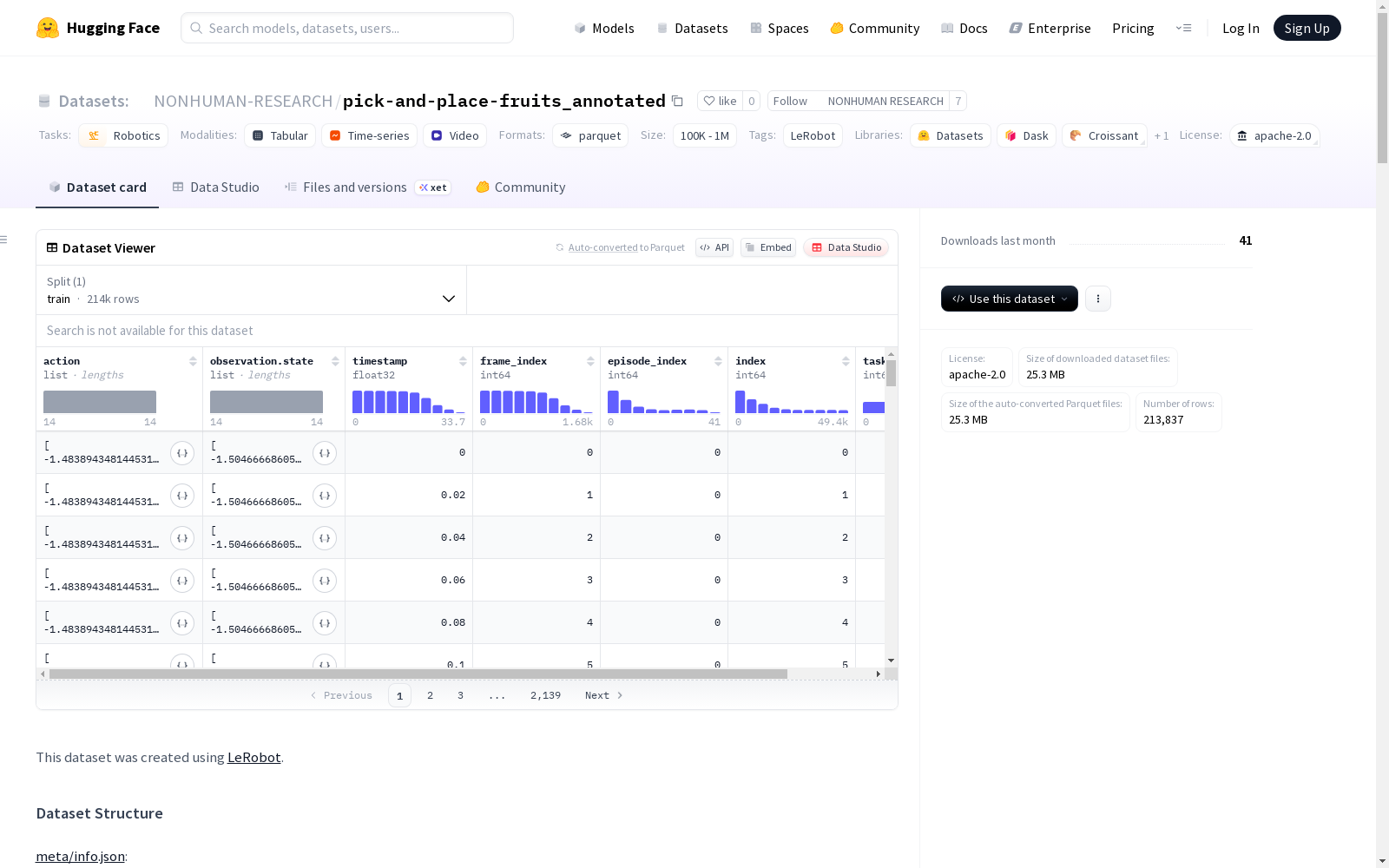The height and width of the screenshot is (868, 1389).
Task: Follow NONHUMAN RESEARCH organization
Action: (790, 101)
